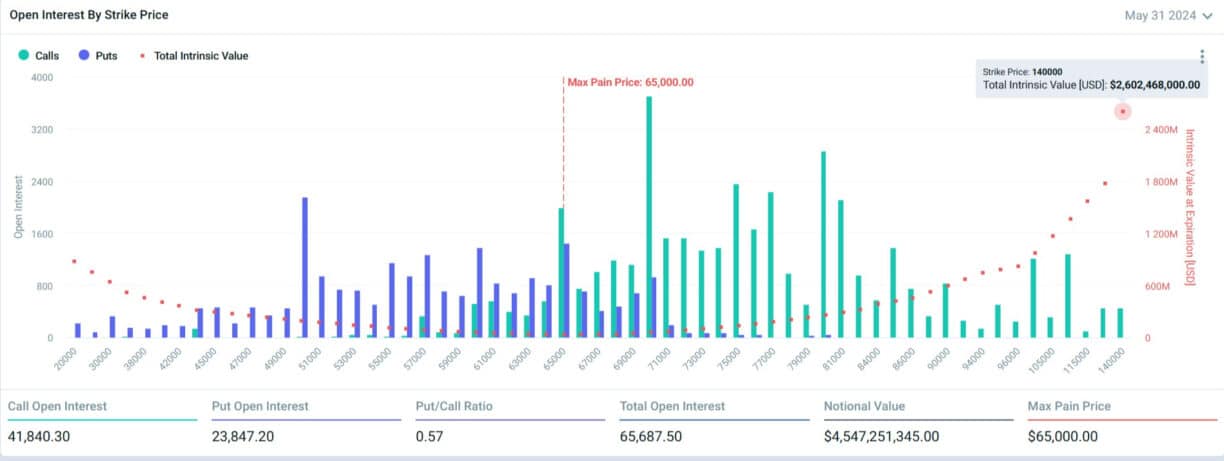Click the Max Pain Price 65,000.00 marker label

coord(630,82)
